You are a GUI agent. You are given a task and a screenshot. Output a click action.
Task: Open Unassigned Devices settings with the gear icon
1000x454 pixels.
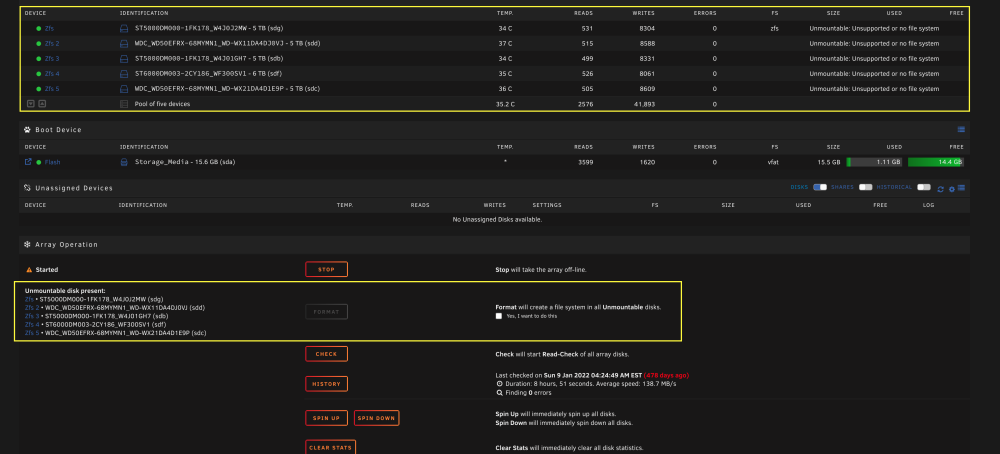pyautogui.click(x=952, y=189)
